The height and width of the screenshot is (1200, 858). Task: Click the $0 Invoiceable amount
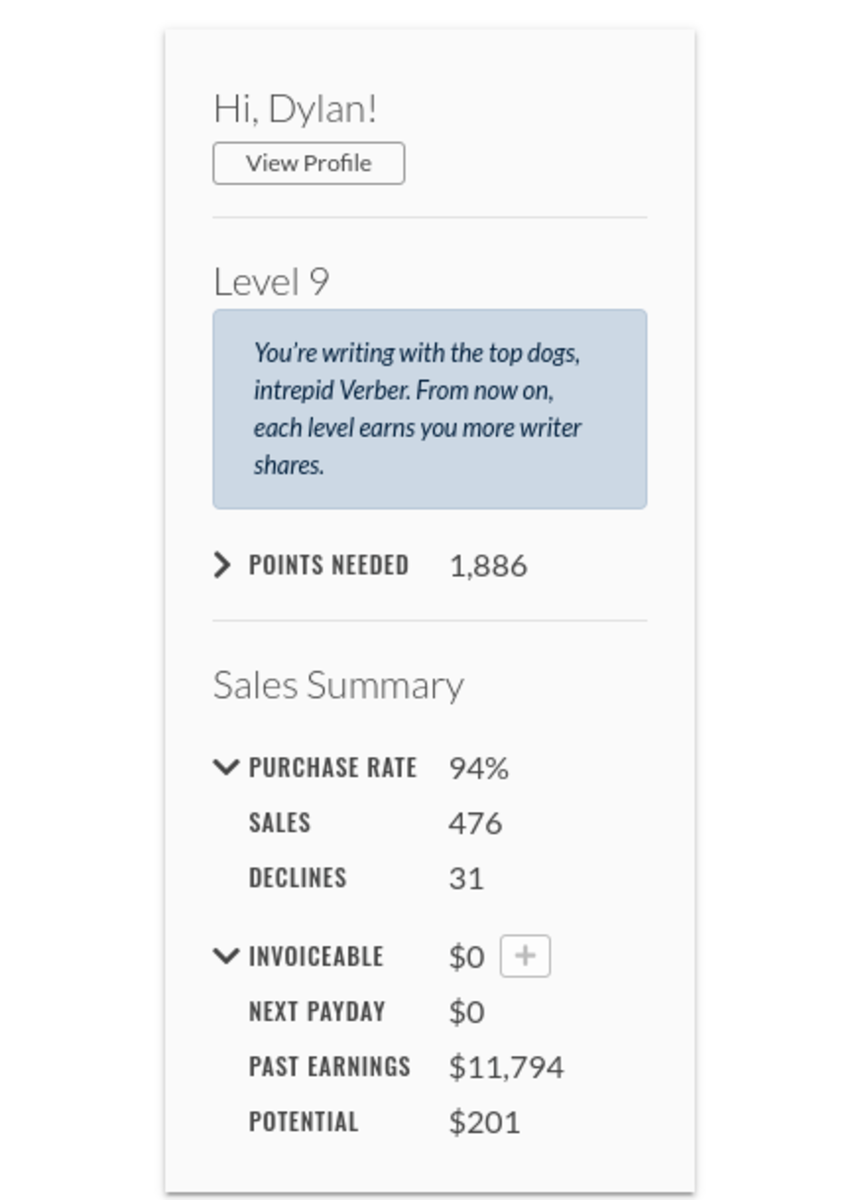(466, 955)
